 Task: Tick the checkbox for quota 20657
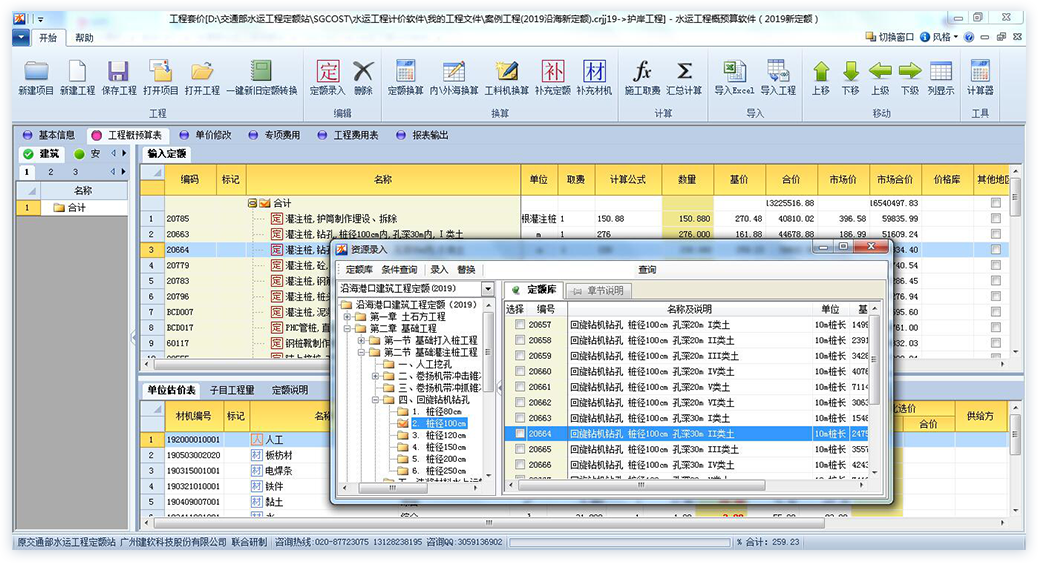pyautogui.click(x=520, y=325)
